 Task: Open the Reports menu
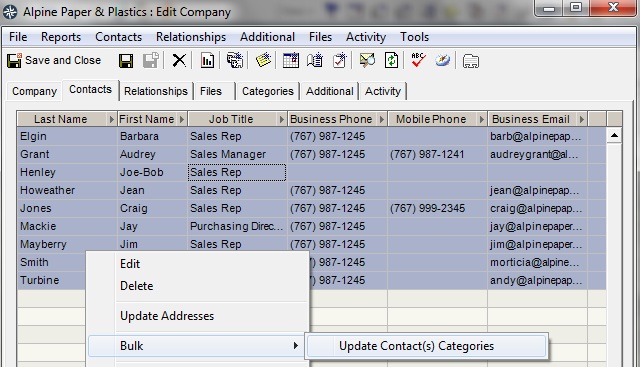tap(61, 37)
